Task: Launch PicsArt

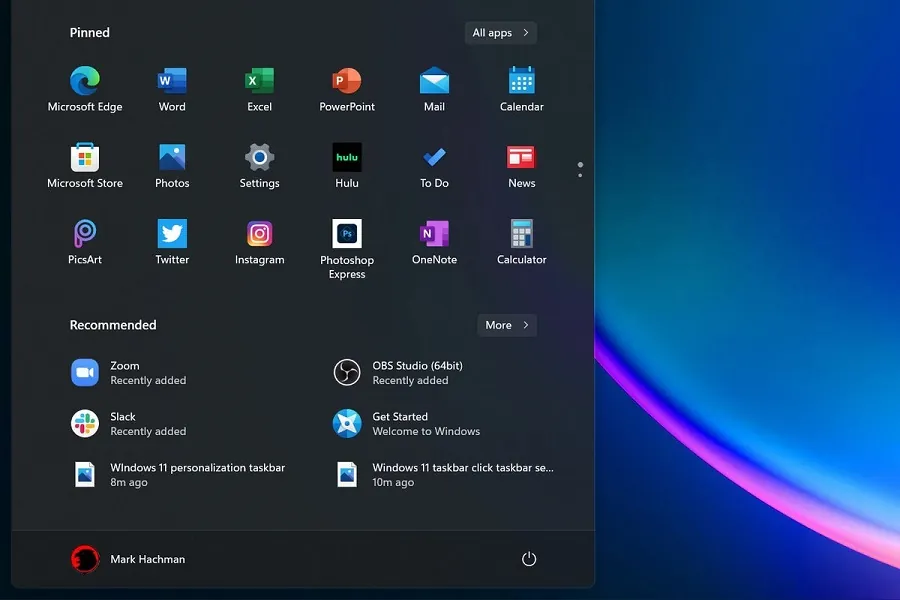Action: tap(85, 242)
